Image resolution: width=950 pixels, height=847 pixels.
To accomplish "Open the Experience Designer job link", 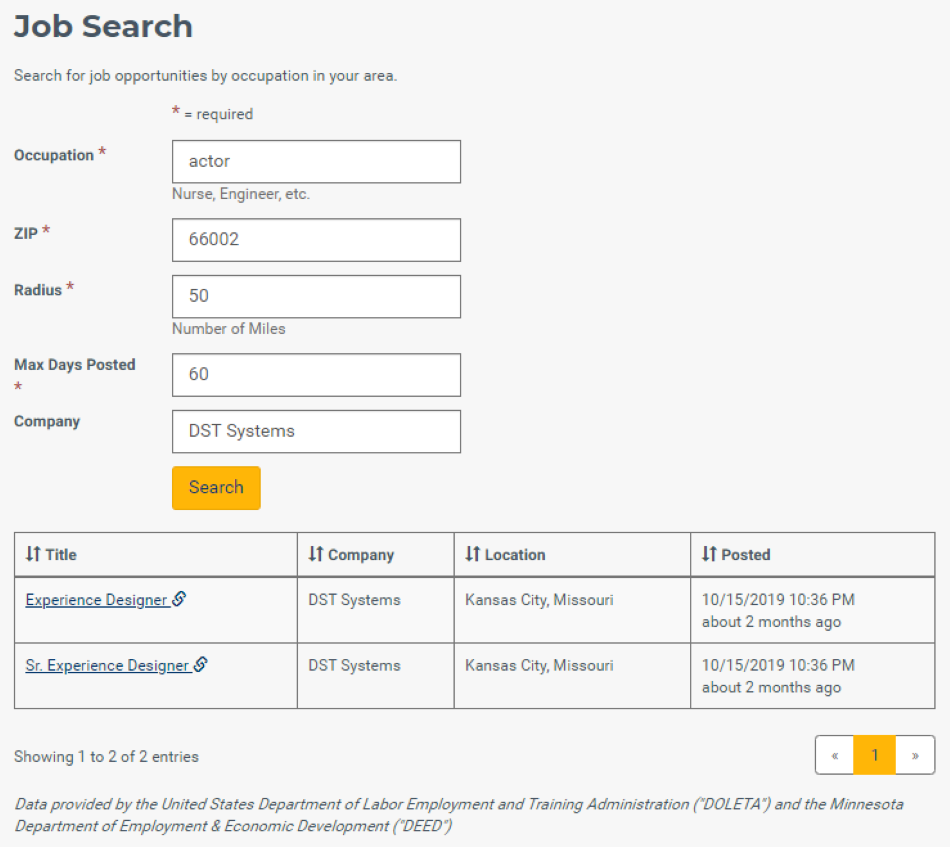I will pos(96,600).
